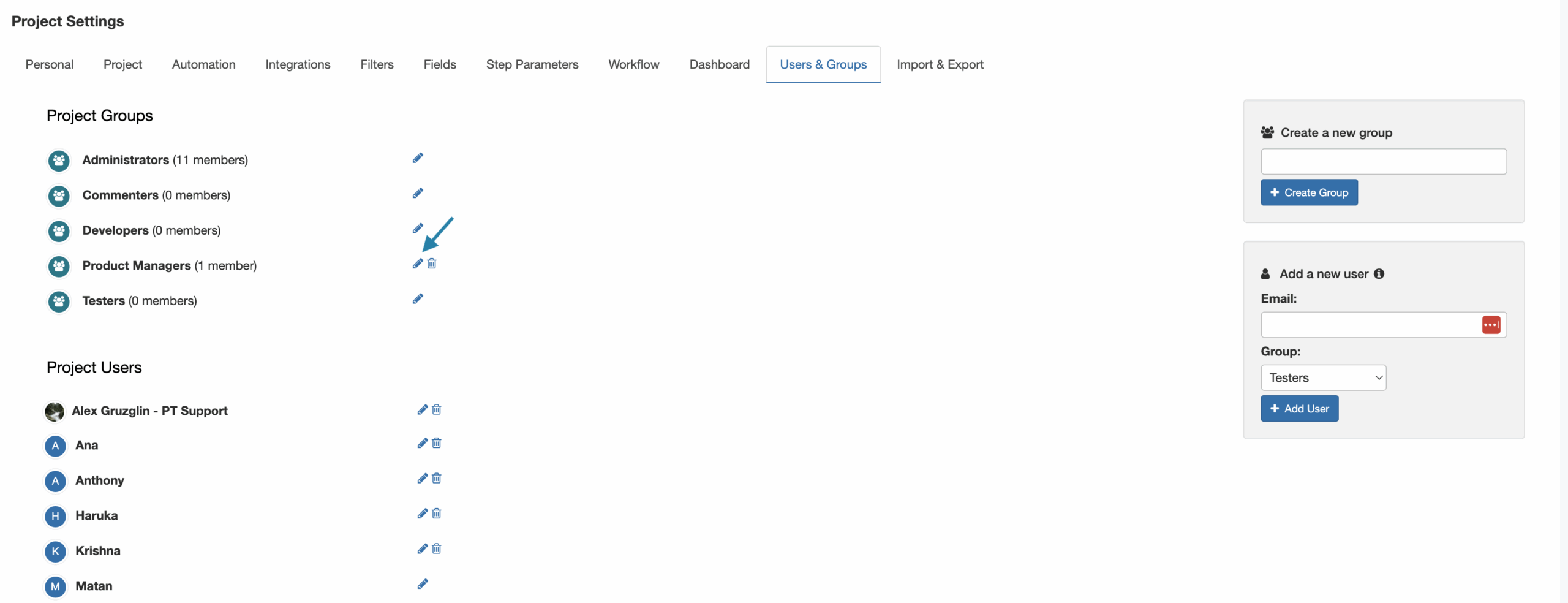
Task: Click Krishna's K avatar circle
Action: pos(55,552)
